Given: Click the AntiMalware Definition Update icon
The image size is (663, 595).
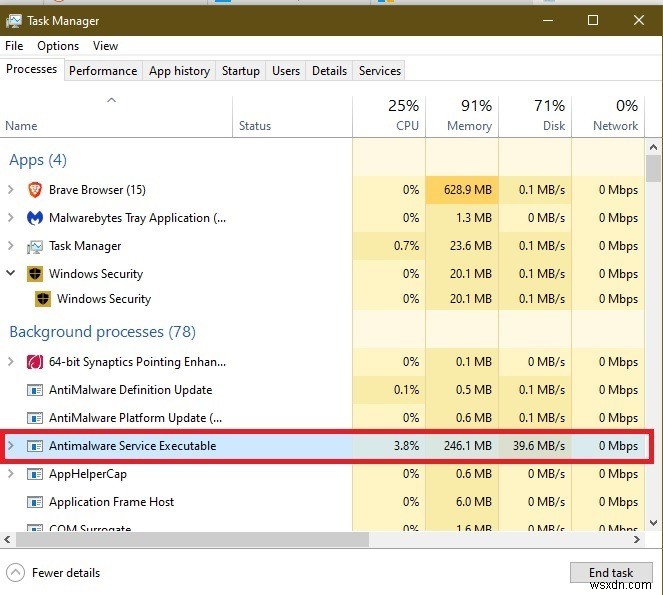Looking at the screenshot, I should [x=35, y=390].
